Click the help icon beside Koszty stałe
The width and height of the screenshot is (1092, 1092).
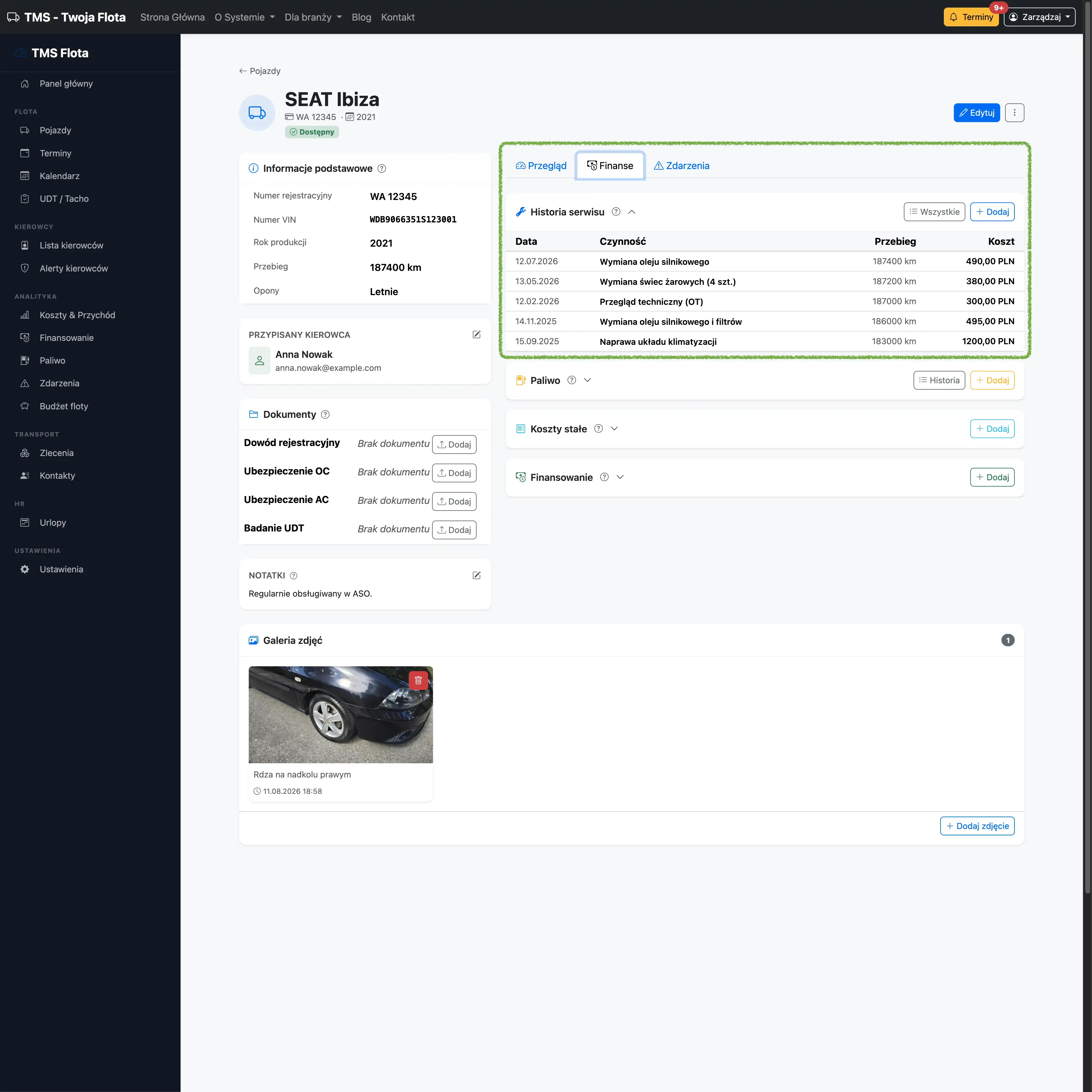598,429
